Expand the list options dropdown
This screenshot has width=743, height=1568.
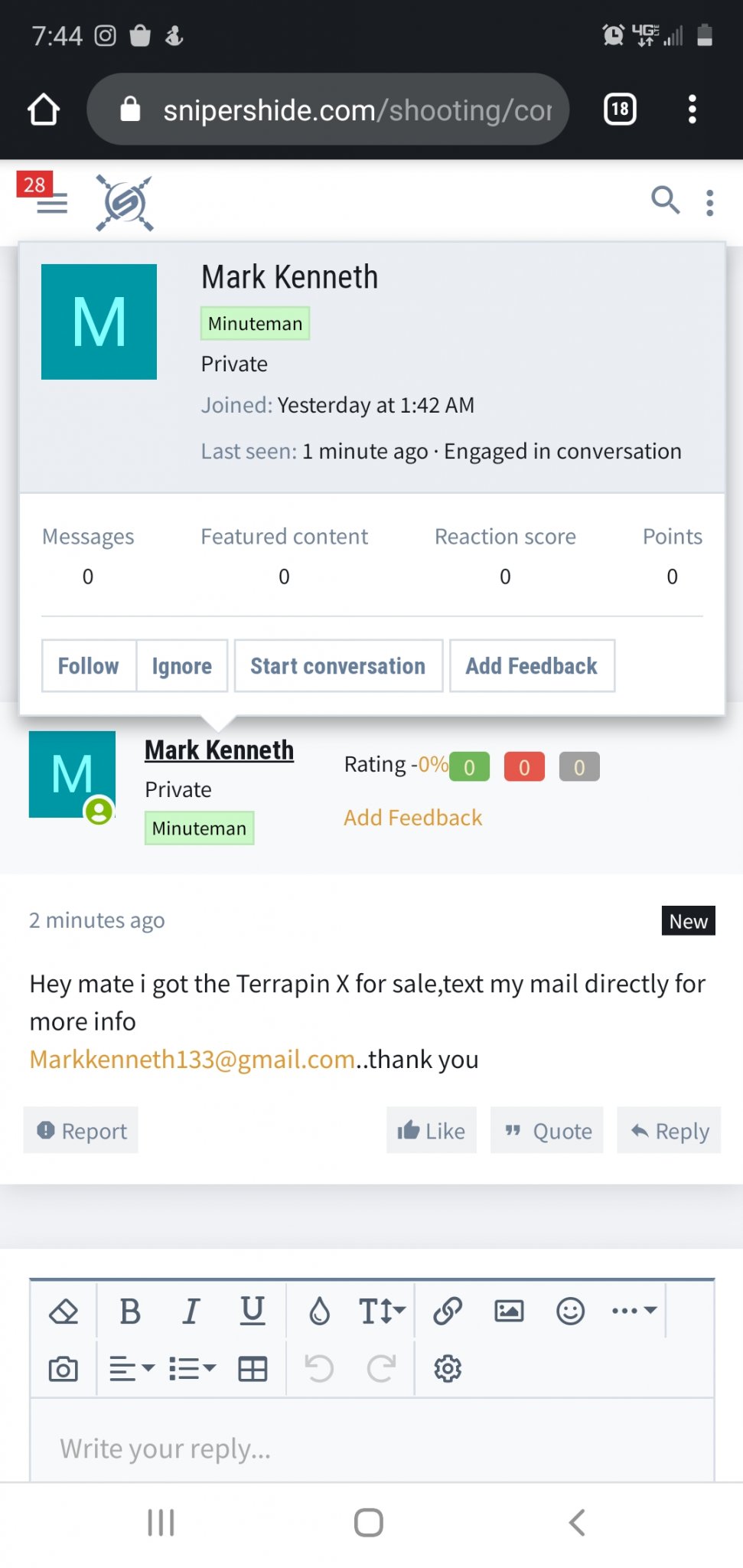[x=192, y=1369]
